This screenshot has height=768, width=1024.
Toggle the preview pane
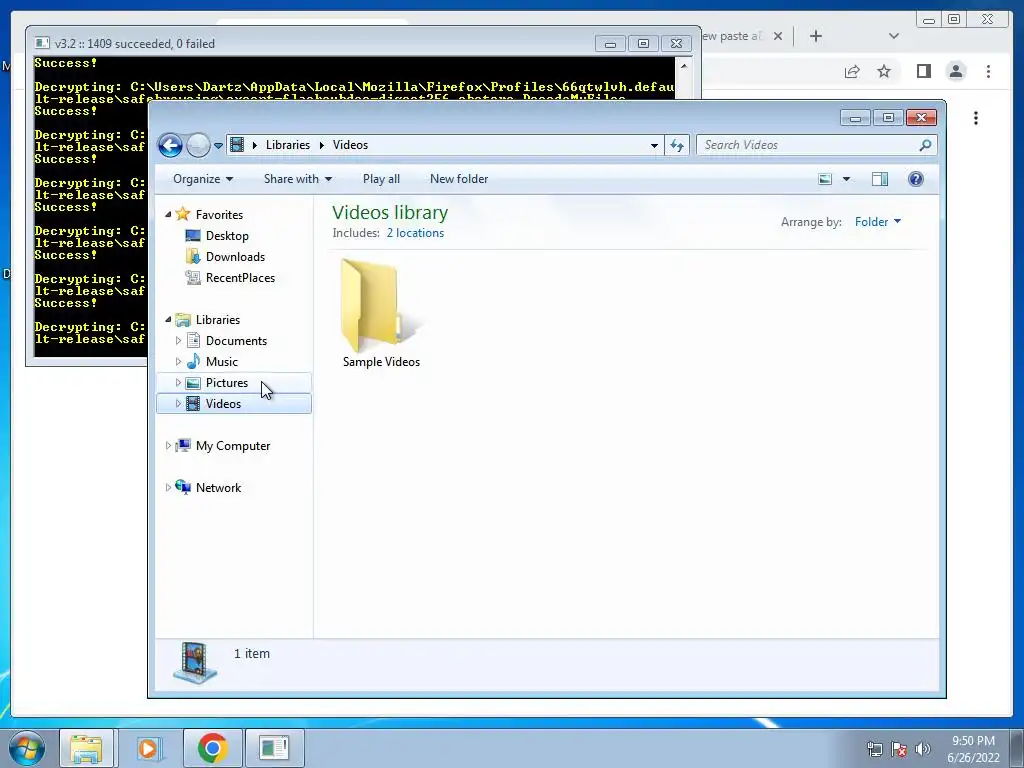(880, 179)
